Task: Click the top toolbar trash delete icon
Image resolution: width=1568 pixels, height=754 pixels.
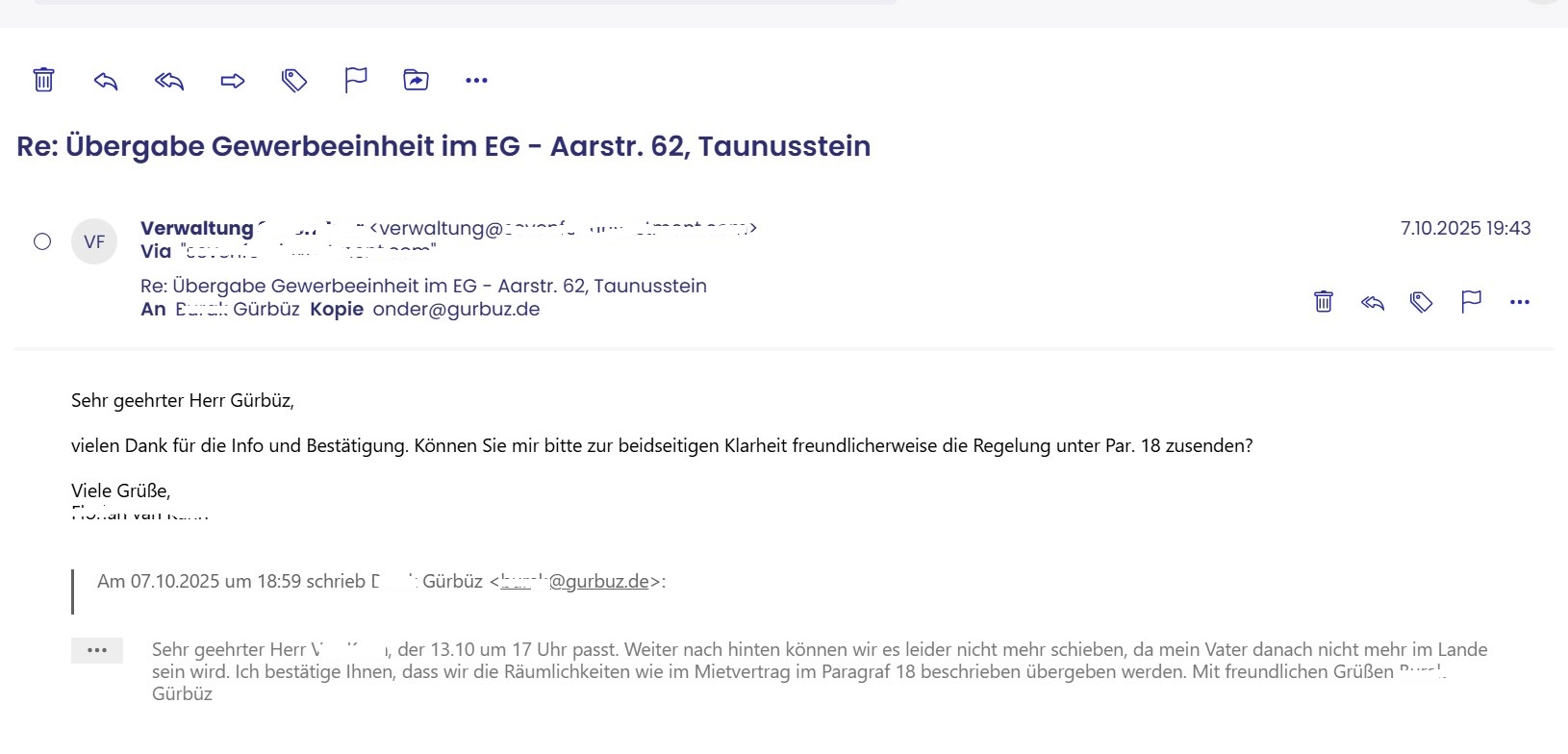Action: (43, 80)
